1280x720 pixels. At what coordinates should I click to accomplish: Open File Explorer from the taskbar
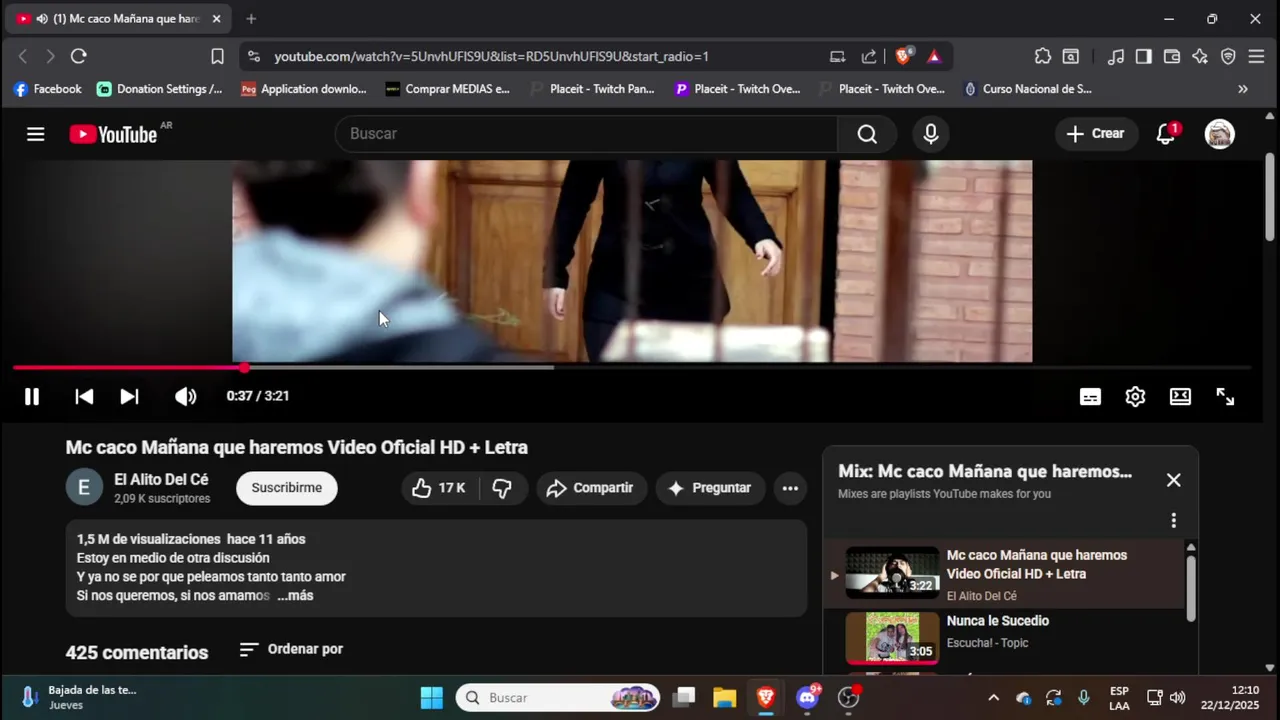[x=724, y=698]
